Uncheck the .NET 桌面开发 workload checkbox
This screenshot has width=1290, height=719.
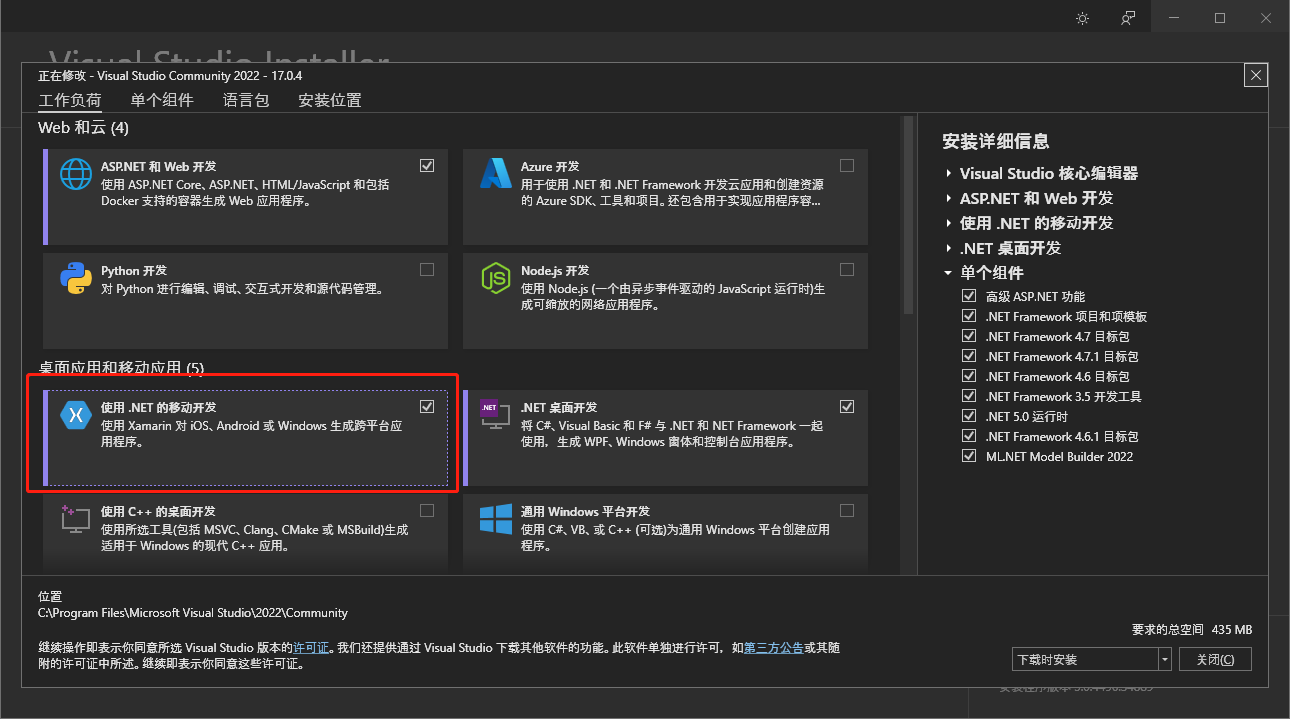point(847,406)
